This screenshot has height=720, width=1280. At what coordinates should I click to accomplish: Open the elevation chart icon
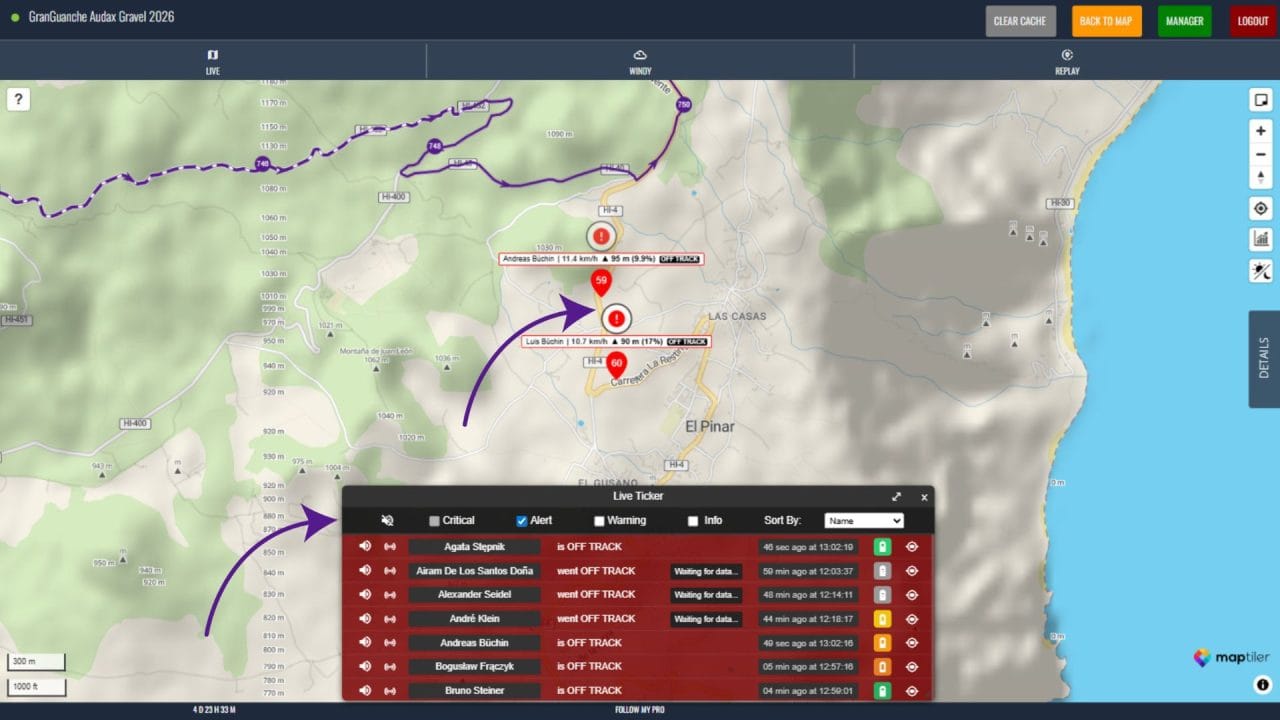[1261, 239]
